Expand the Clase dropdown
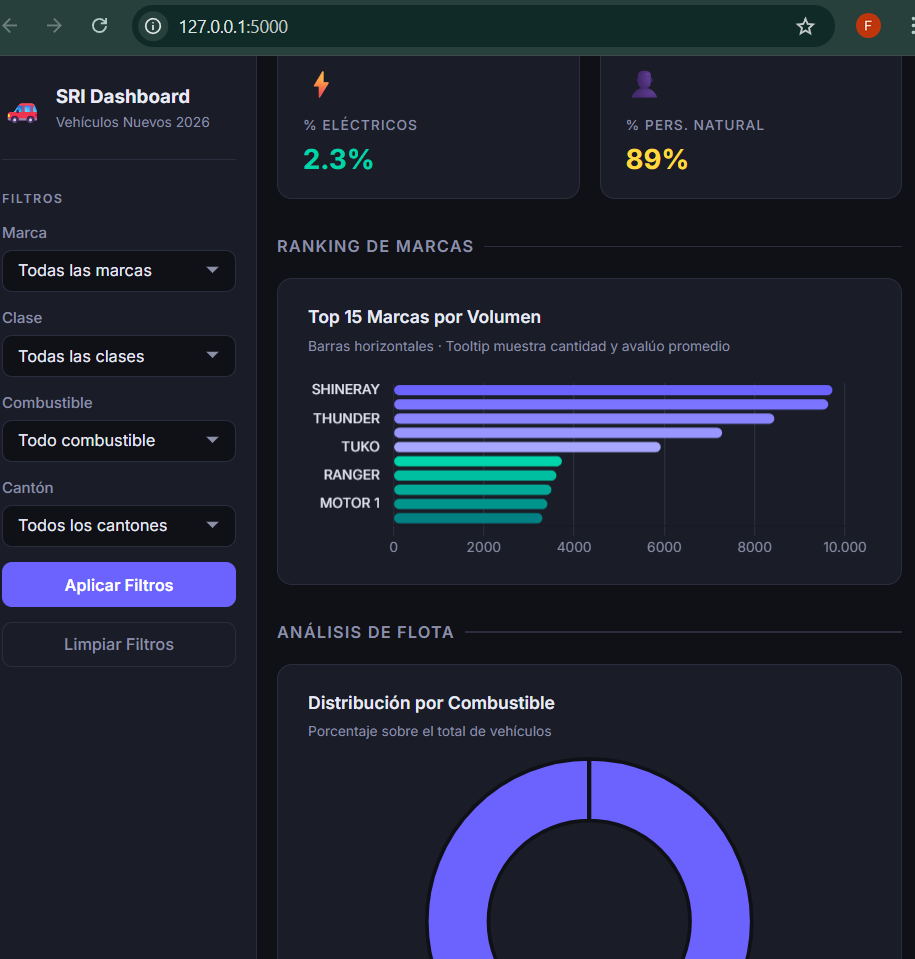The height and width of the screenshot is (959, 915). 119,356
